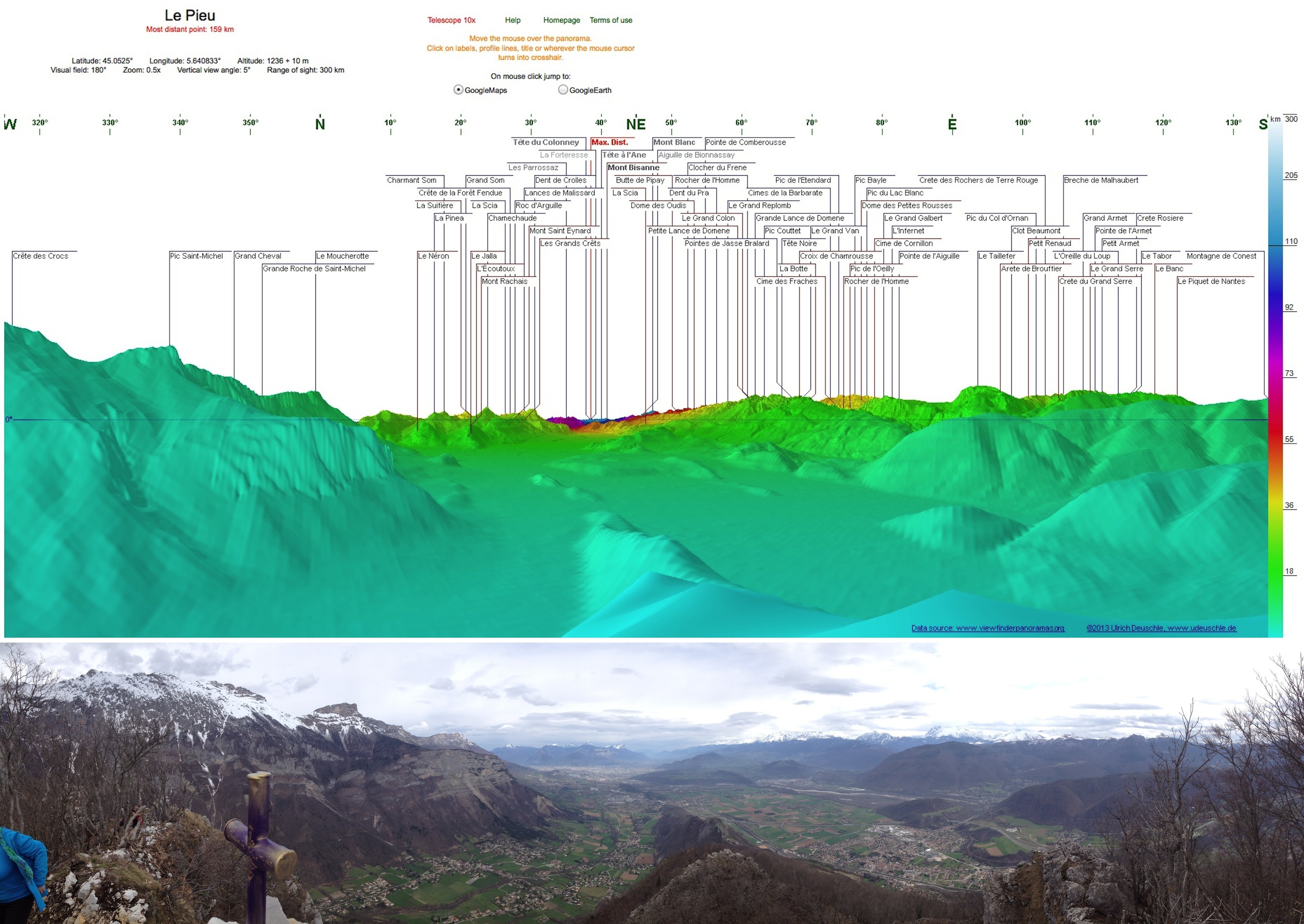Click the Max. Dist. label
The image size is (1304, 924).
click(x=609, y=142)
